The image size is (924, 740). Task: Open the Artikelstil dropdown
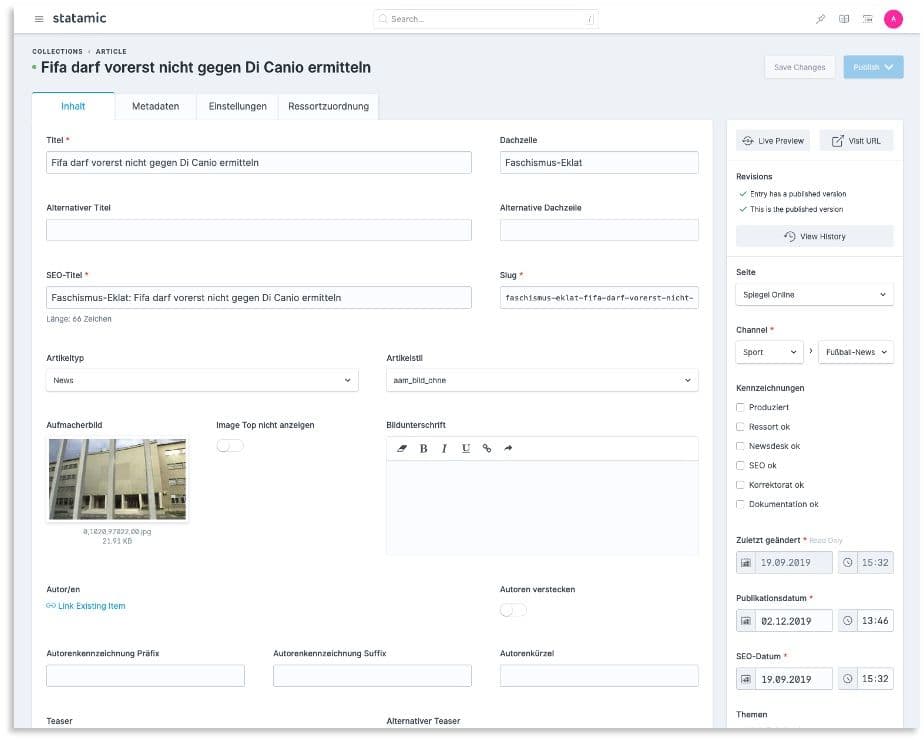pos(542,381)
